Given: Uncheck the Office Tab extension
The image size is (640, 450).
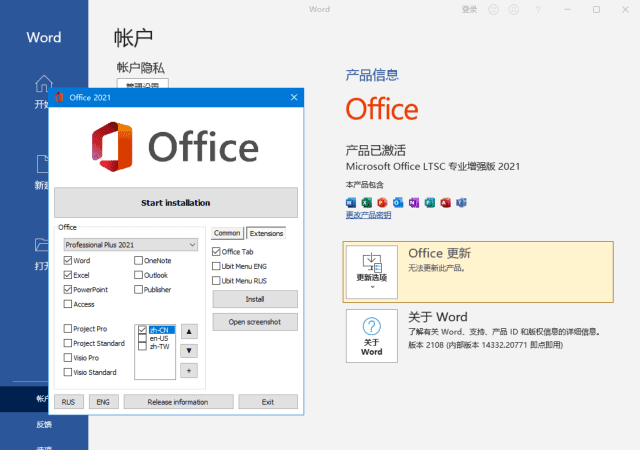Looking at the screenshot, I should 216,252.
